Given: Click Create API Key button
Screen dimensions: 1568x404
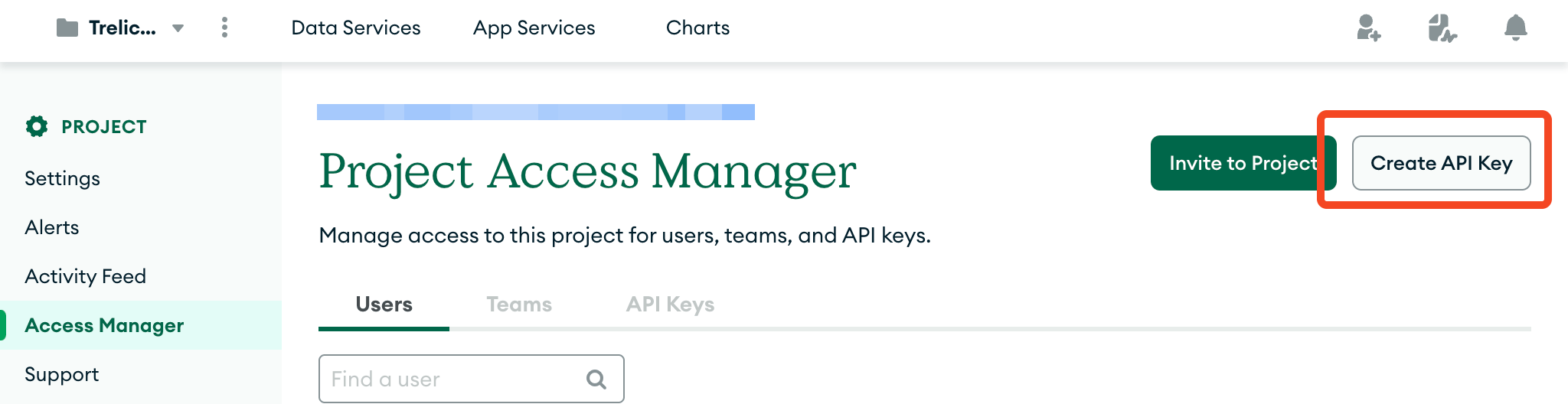Looking at the screenshot, I should pyautogui.click(x=1441, y=163).
